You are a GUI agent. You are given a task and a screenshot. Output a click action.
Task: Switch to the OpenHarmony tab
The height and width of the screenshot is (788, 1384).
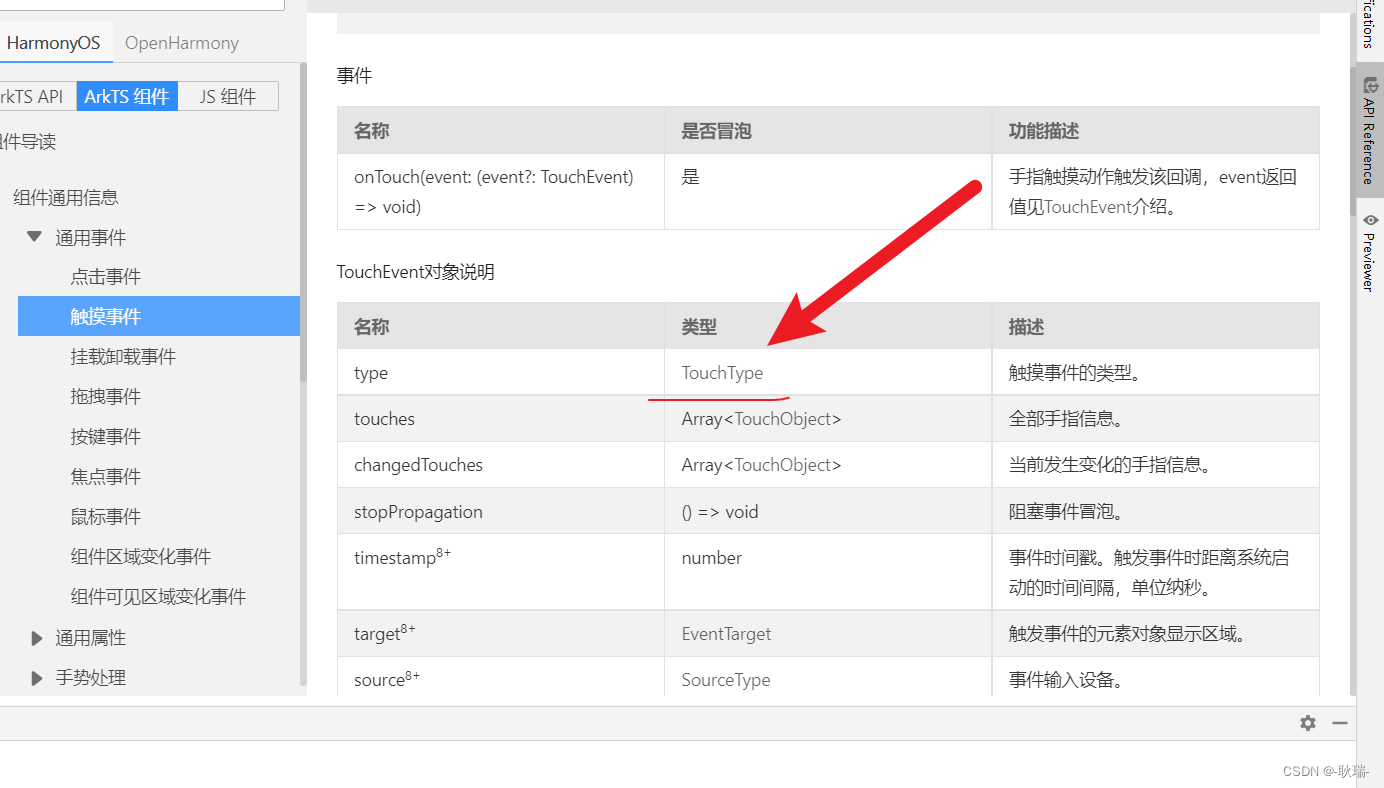pyautogui.click(x=181, y=43)
